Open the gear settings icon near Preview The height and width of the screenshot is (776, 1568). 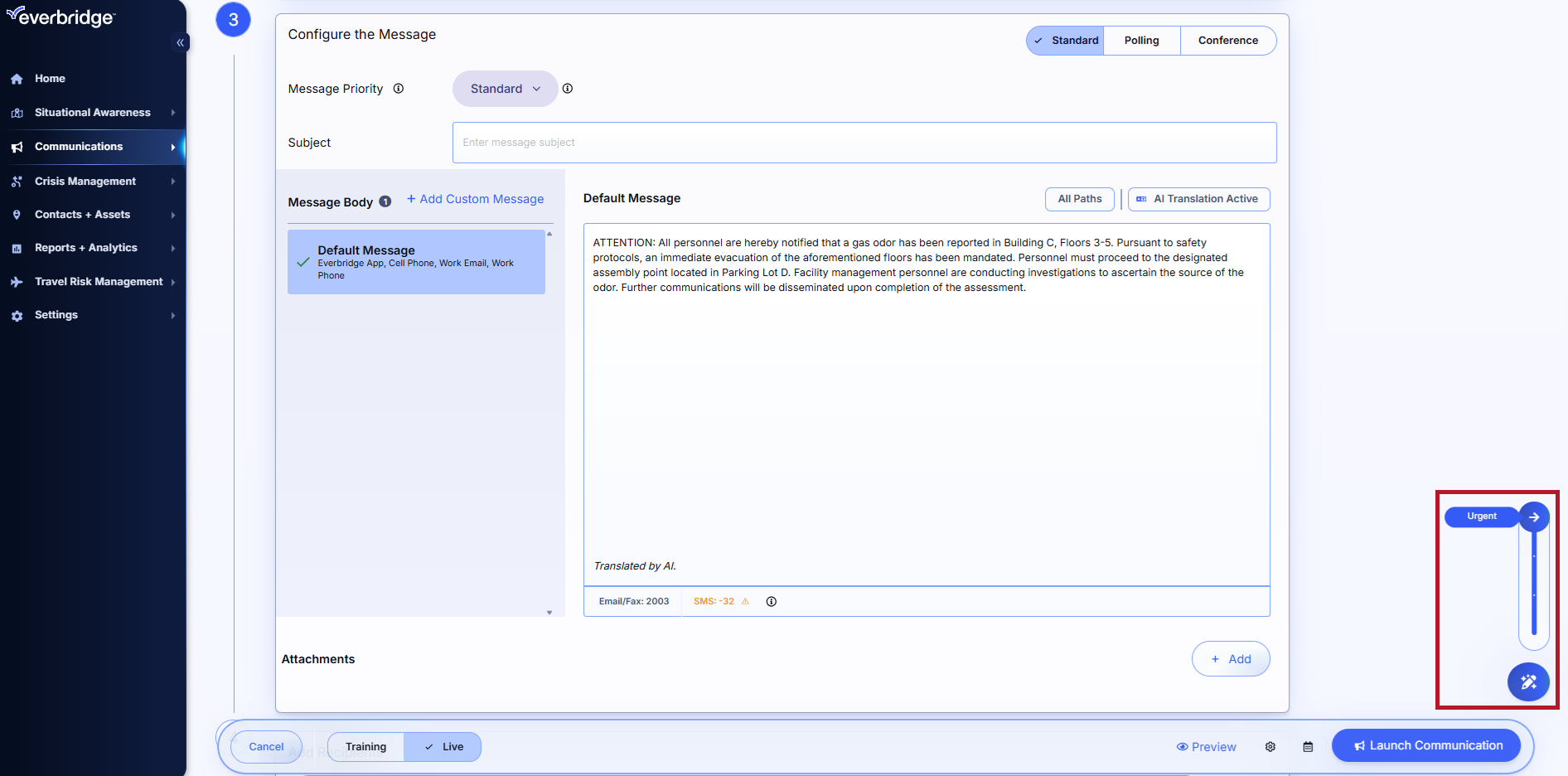(x=1270, y=747)
